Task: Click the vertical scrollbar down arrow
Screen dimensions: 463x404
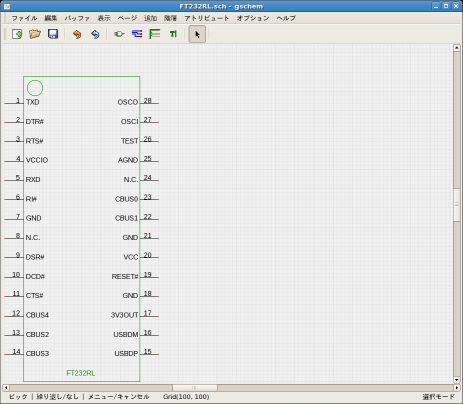Action: click(457, 380)
